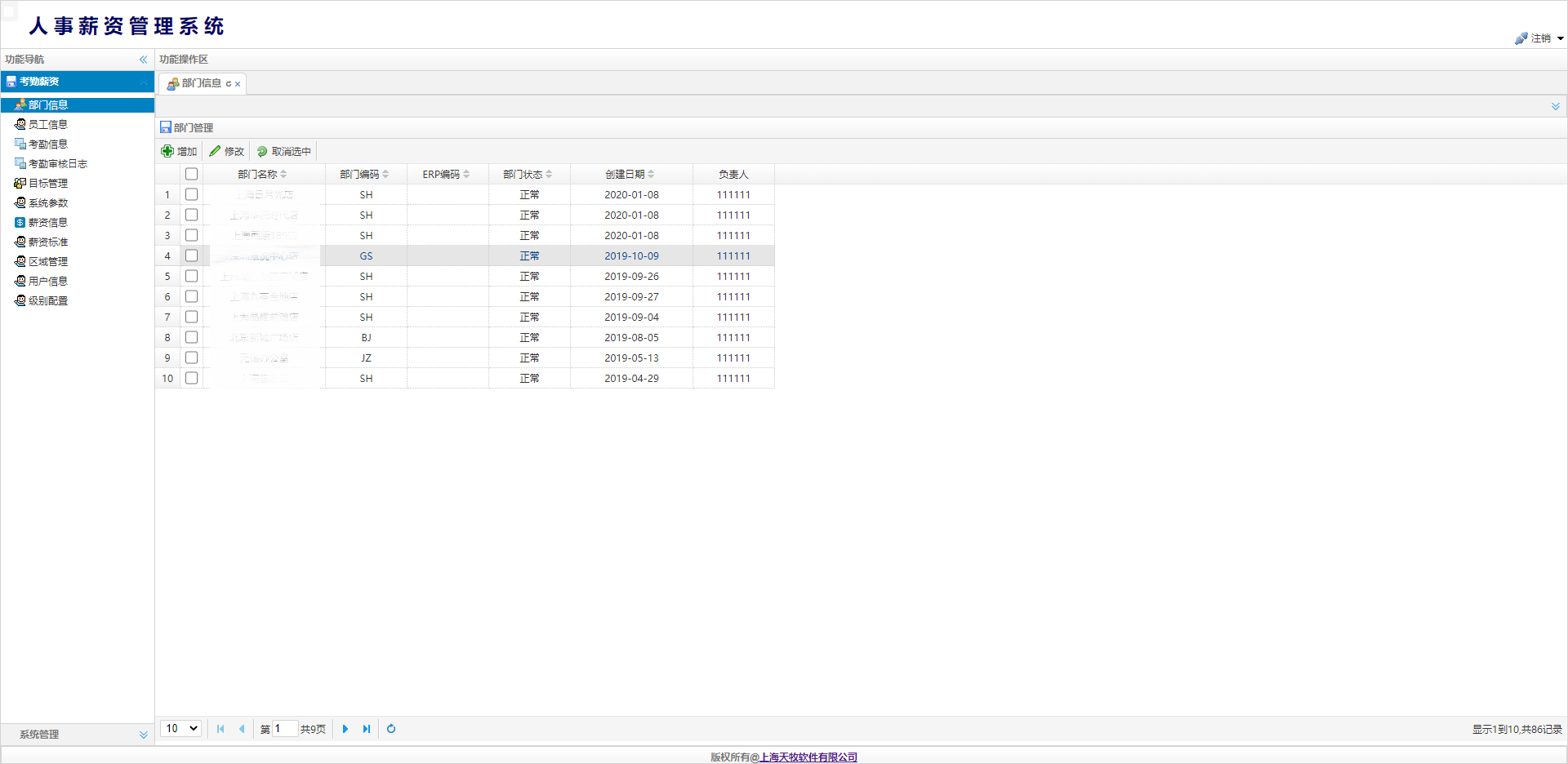Click the page number input field

(284, 729)
